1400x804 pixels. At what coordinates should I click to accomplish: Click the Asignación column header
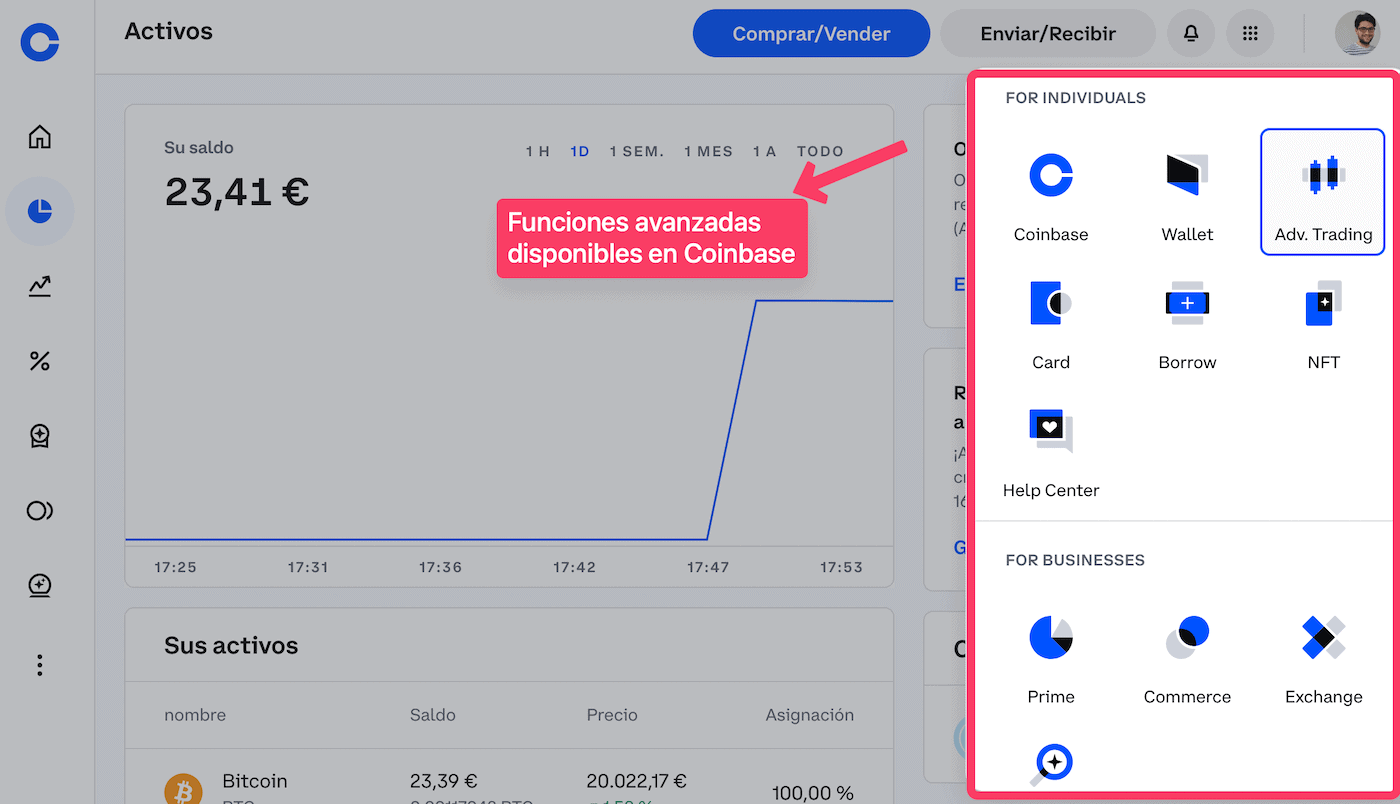[810, 715]
